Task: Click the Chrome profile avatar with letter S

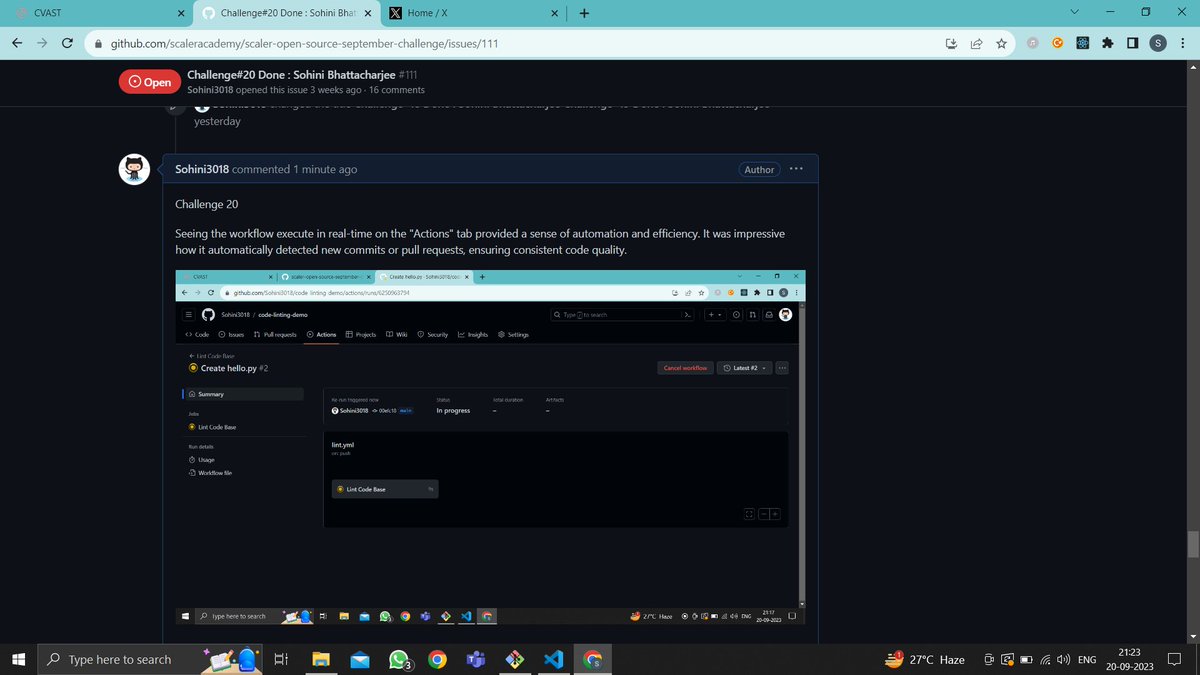Action: tap(1158, 44)
